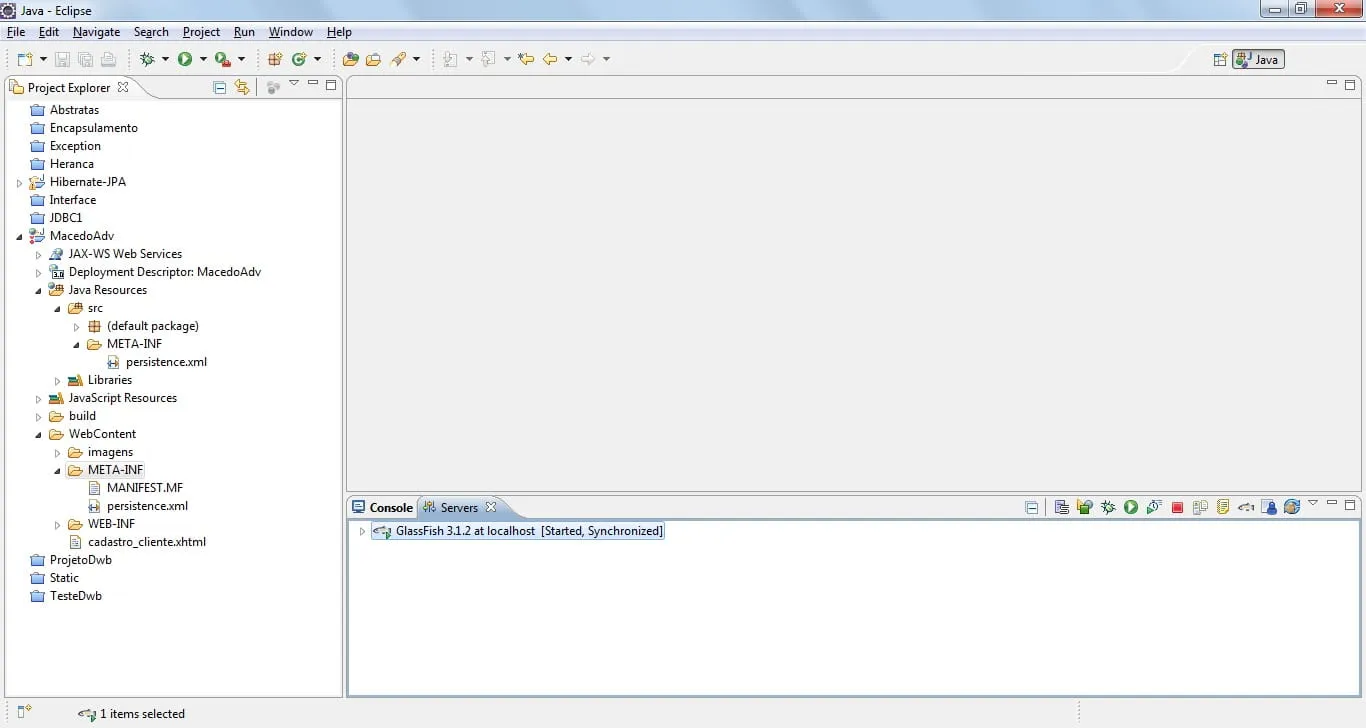
Task: Close the Project Explorer tab
Action: (123, 88)
